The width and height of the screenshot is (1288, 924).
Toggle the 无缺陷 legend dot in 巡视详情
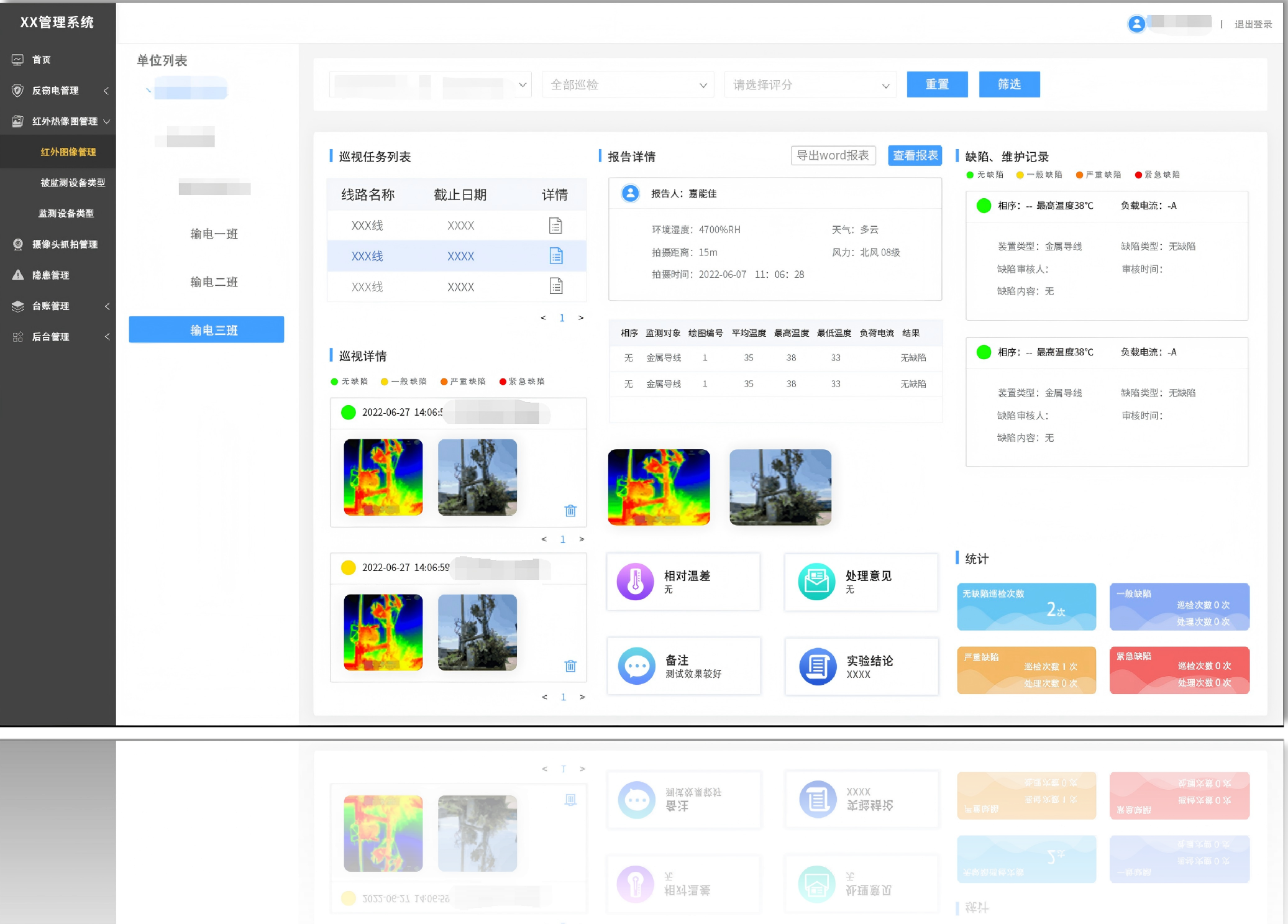[334, 381]
